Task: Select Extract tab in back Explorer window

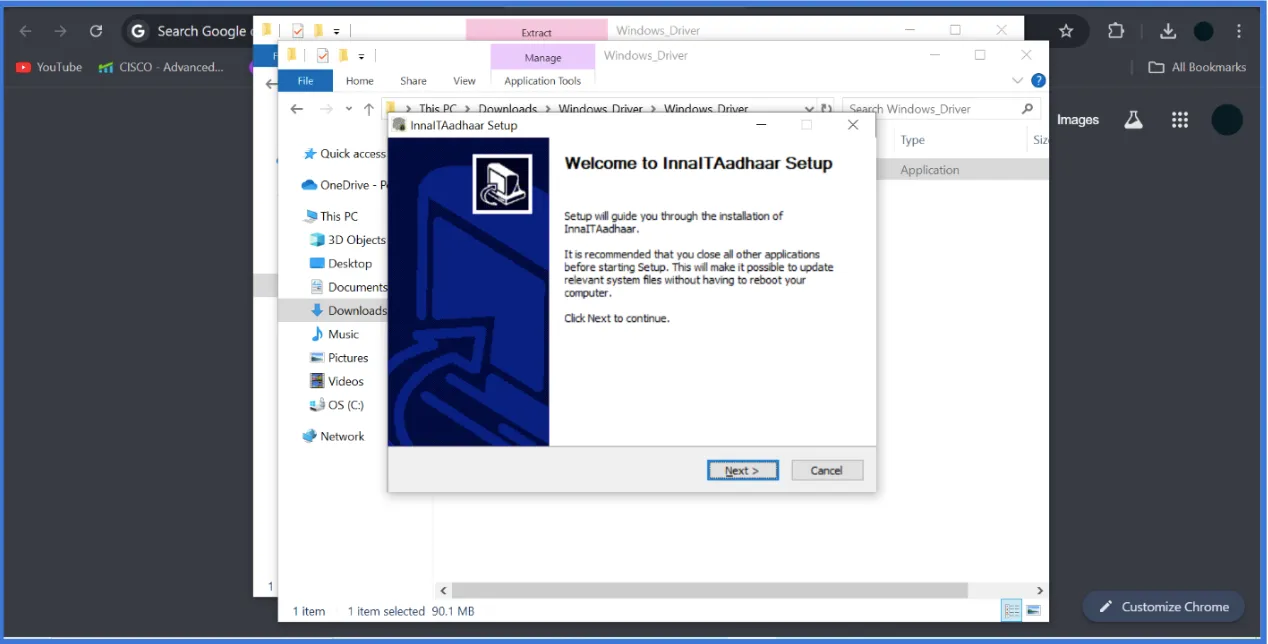Action: [x=536, y=33]
